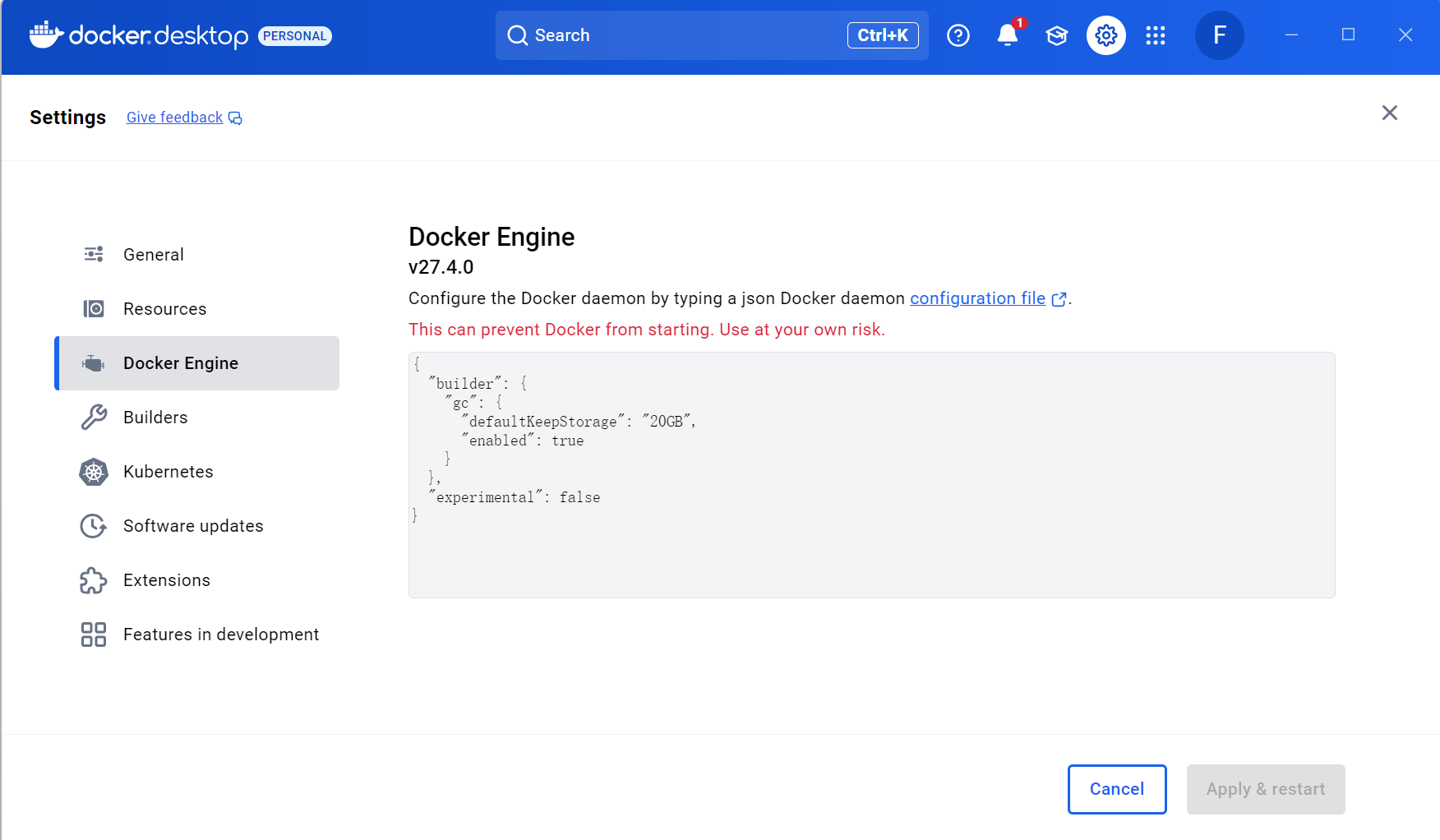Viewport: 1440px width, 840px height.
Task: Maximize the Docker Desktop window
Action: pyautogui.click(x=1348, y=35)
